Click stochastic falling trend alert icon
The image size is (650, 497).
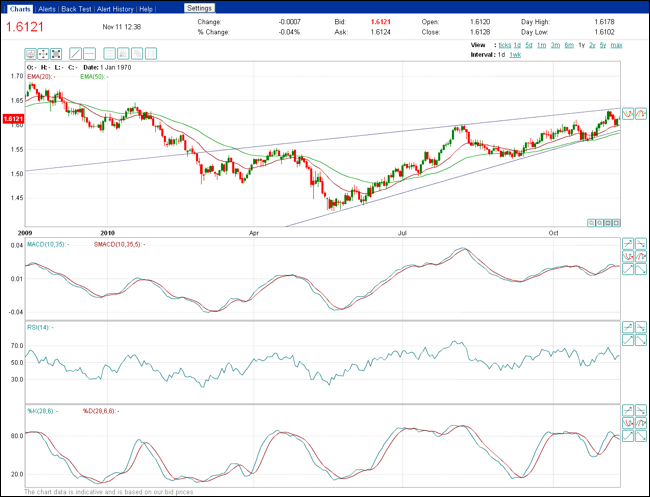[641, 436]
